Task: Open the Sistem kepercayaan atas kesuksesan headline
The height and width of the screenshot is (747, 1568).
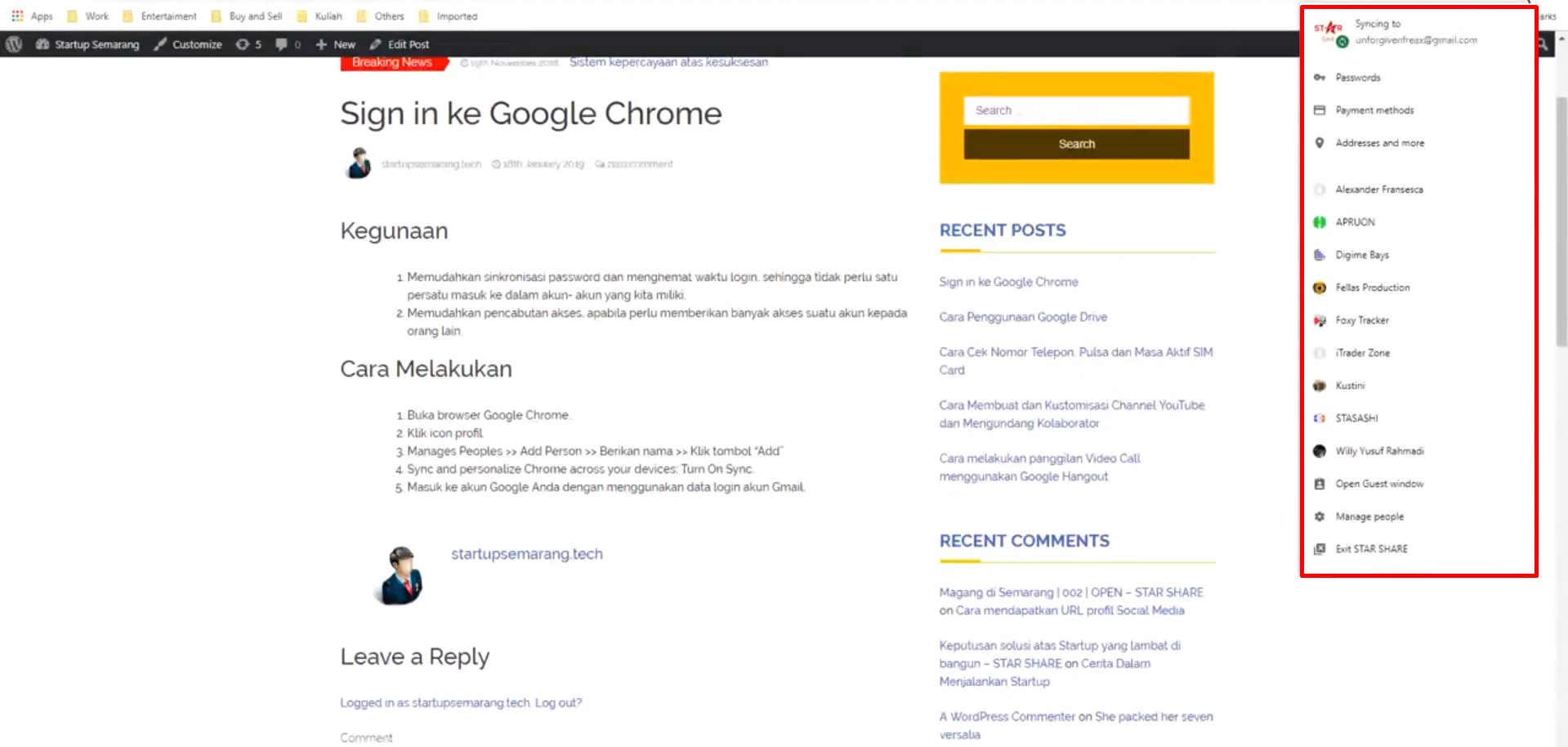Action: pos(668,62)
